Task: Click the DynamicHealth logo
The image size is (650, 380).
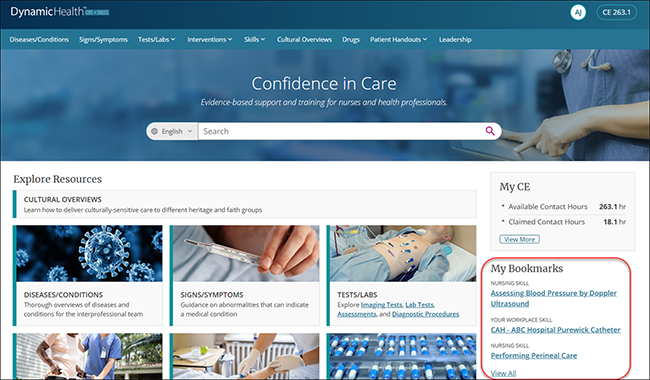Action: [60, 12]
